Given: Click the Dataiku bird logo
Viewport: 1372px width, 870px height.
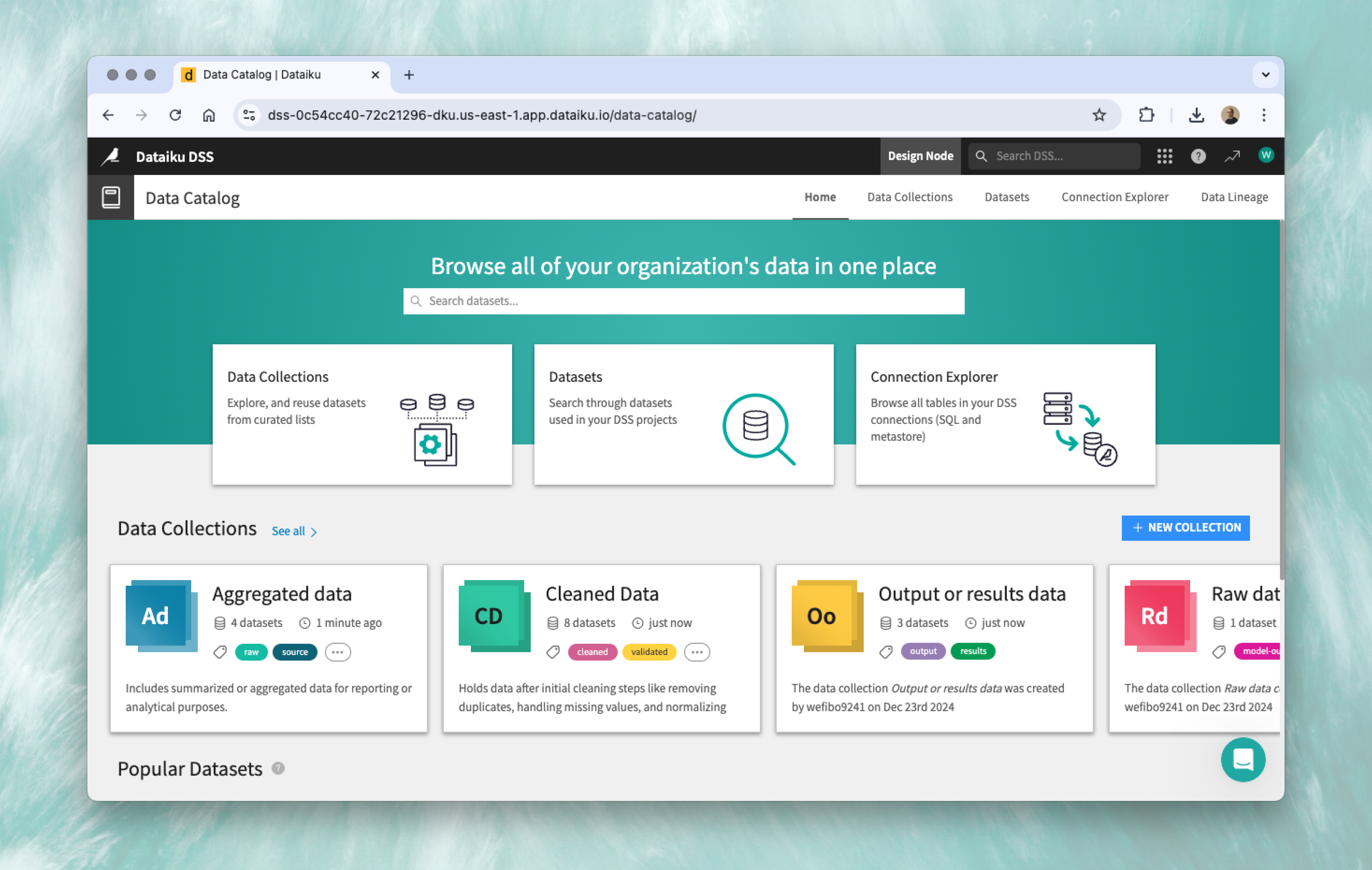Looking at the screenshot, I should 110,156.
